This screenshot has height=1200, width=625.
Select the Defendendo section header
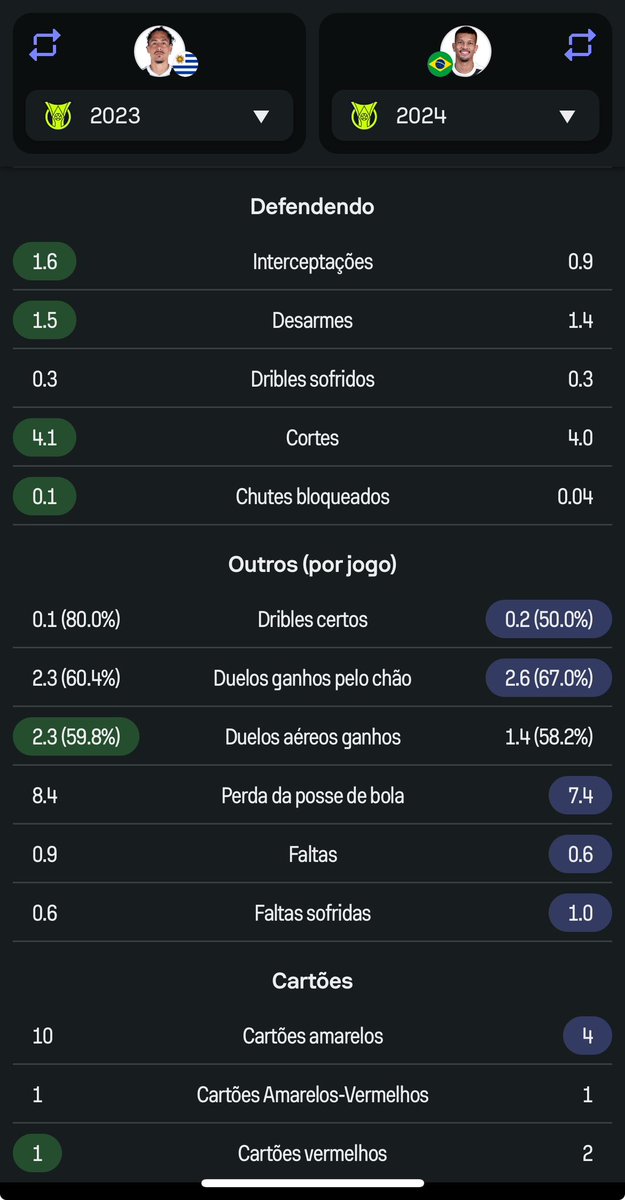pos(312,207)
